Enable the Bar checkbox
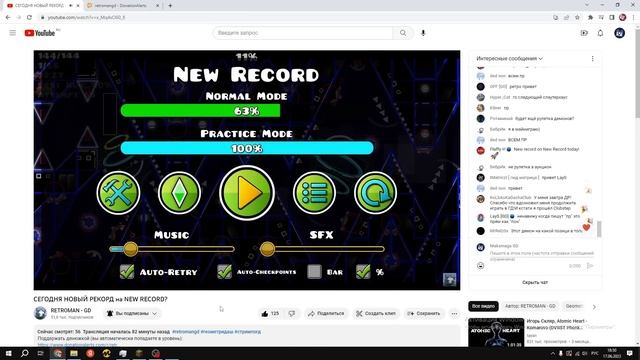This screenshot has width=640, height=360. (x=314, y=272)
